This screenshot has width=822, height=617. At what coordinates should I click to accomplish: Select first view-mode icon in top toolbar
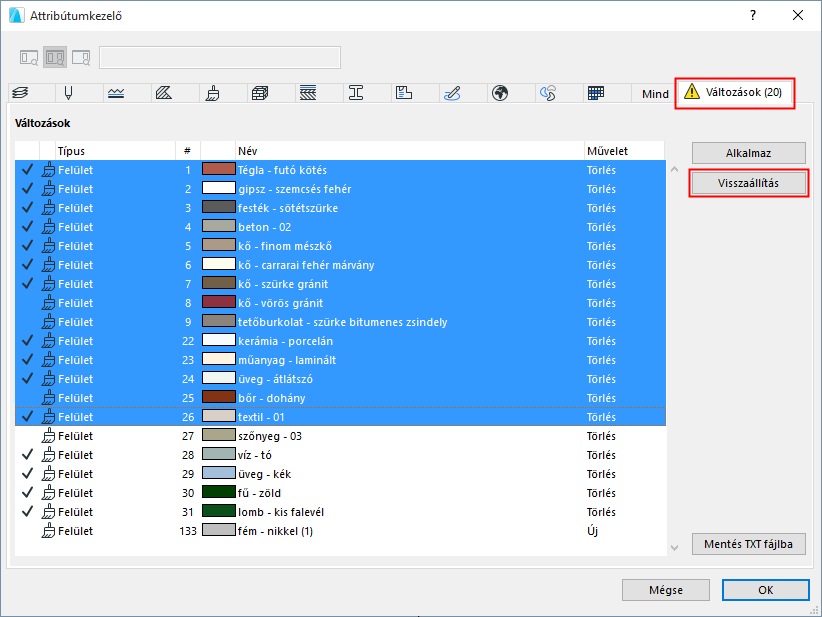point(29,57)
